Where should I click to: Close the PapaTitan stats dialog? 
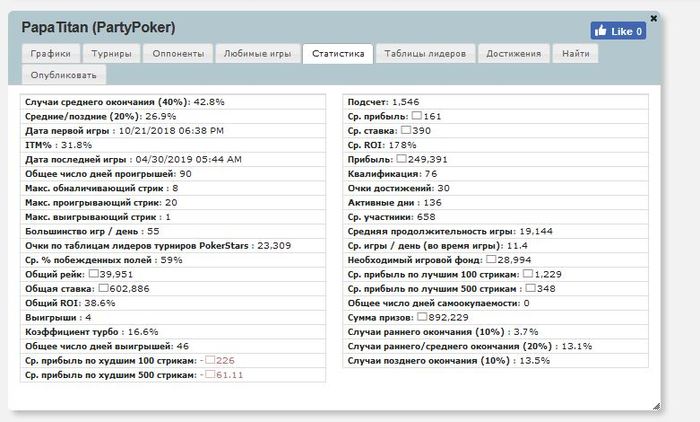[x=654, y=18]
